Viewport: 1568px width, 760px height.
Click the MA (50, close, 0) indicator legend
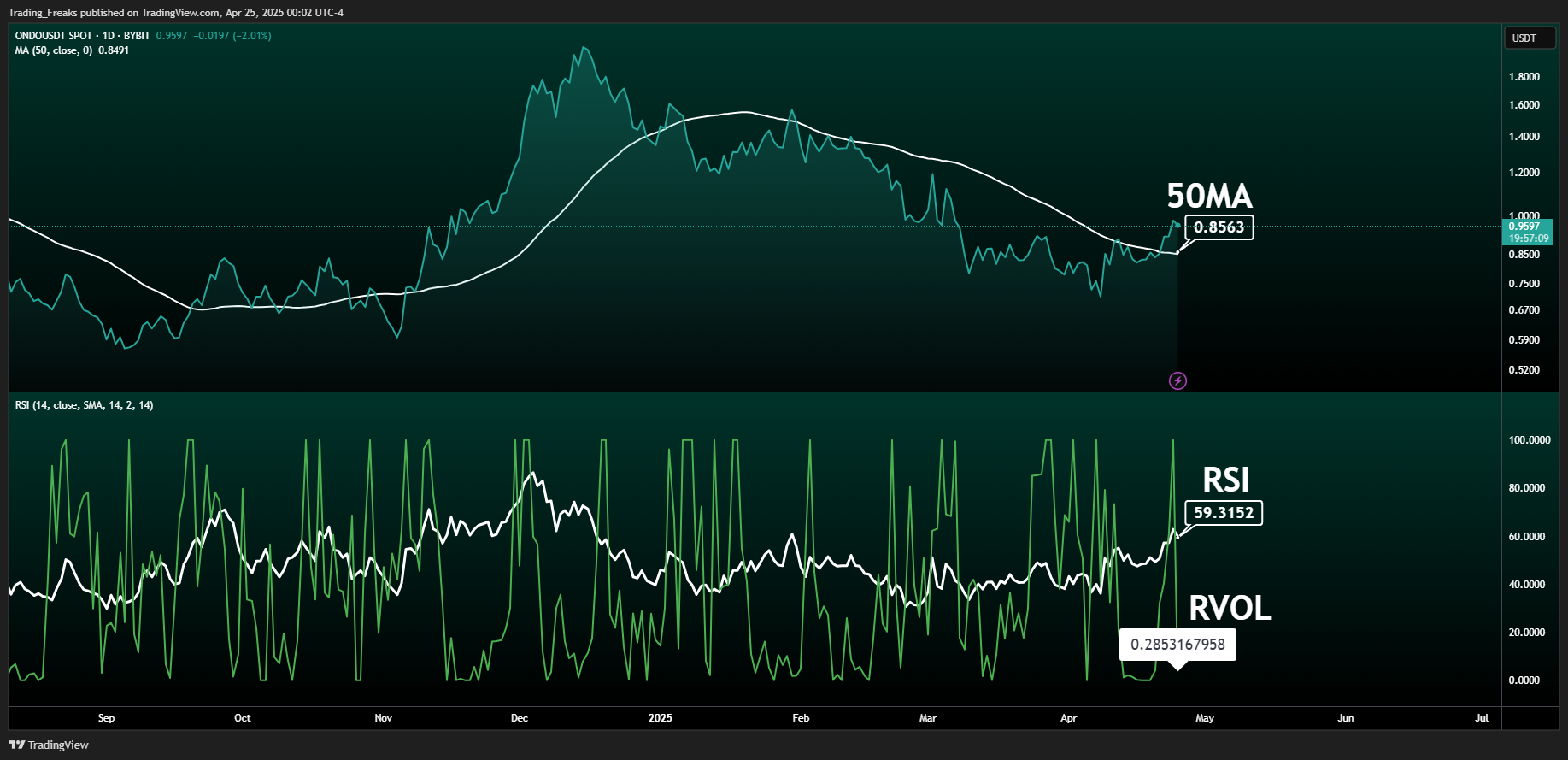coord(72,50)
